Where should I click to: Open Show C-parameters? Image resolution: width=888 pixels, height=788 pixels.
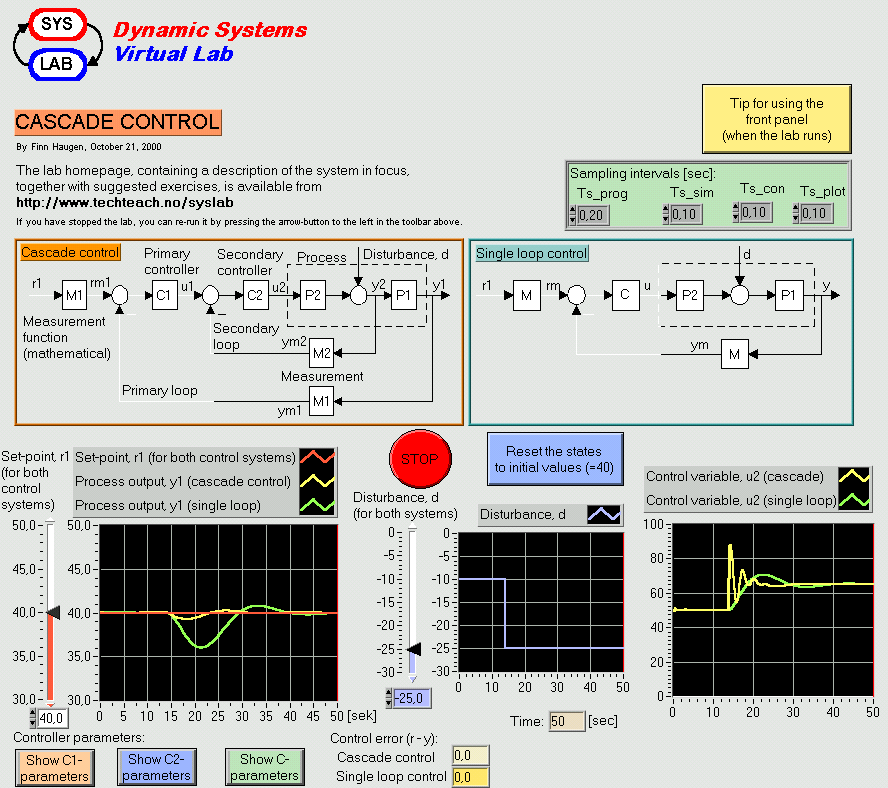(x=264, y=768)
